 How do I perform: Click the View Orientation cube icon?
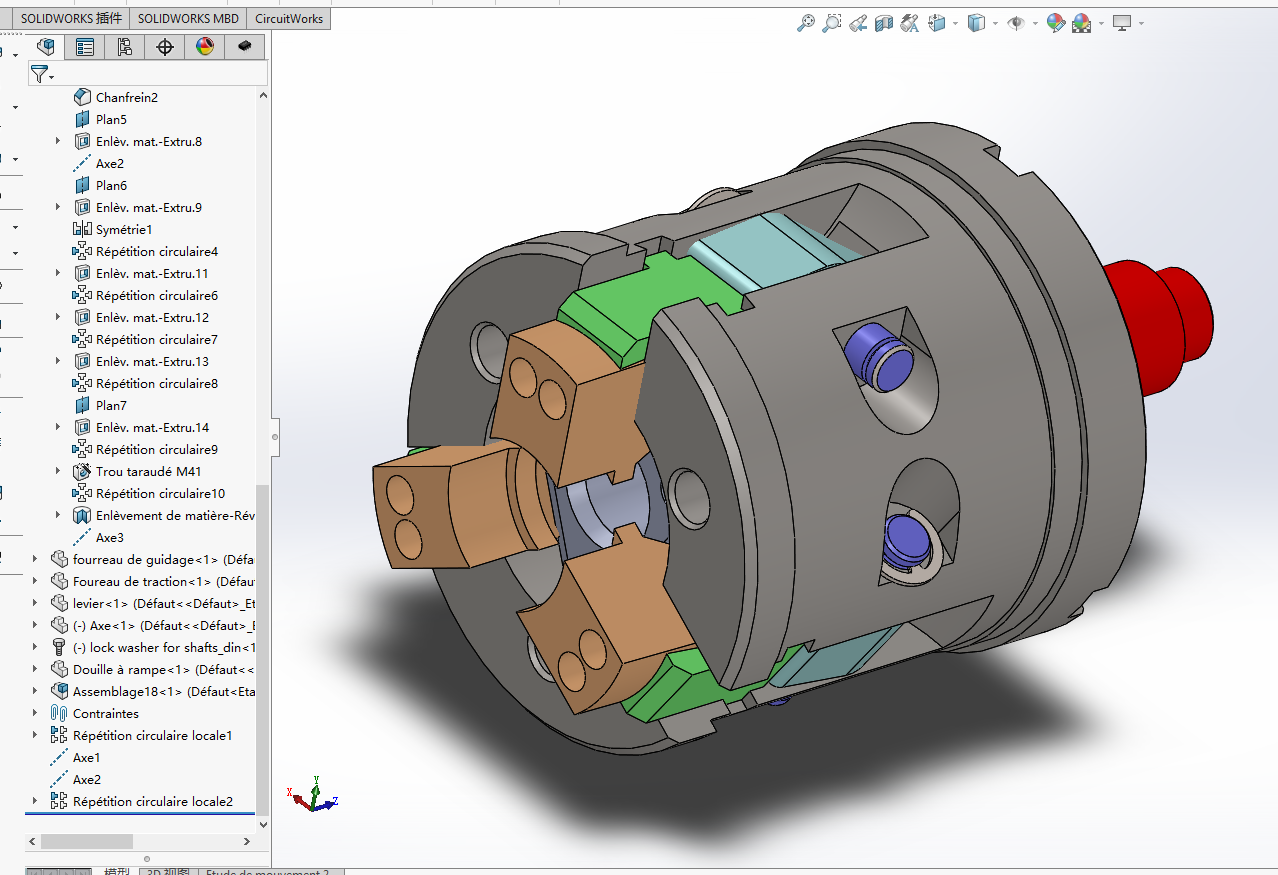(937, 23)
